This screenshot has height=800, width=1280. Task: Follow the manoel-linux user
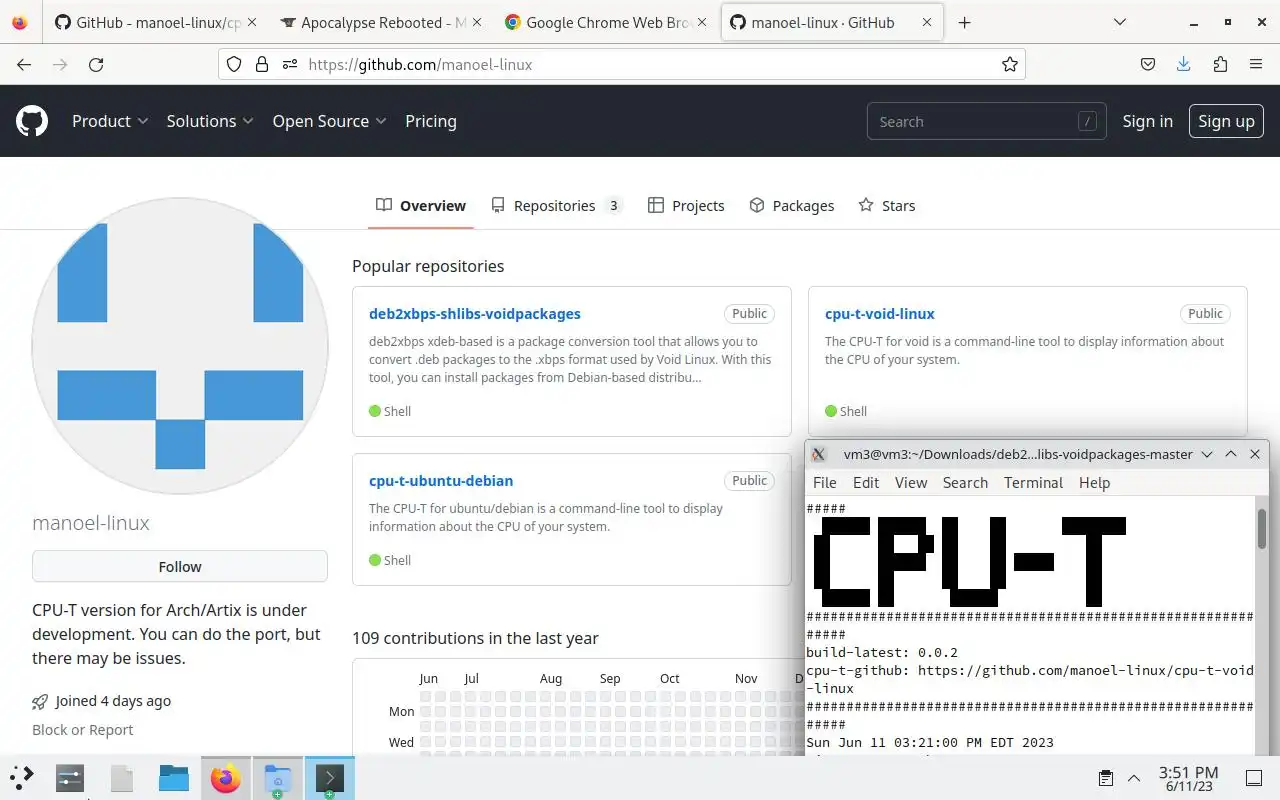[180, 566]
